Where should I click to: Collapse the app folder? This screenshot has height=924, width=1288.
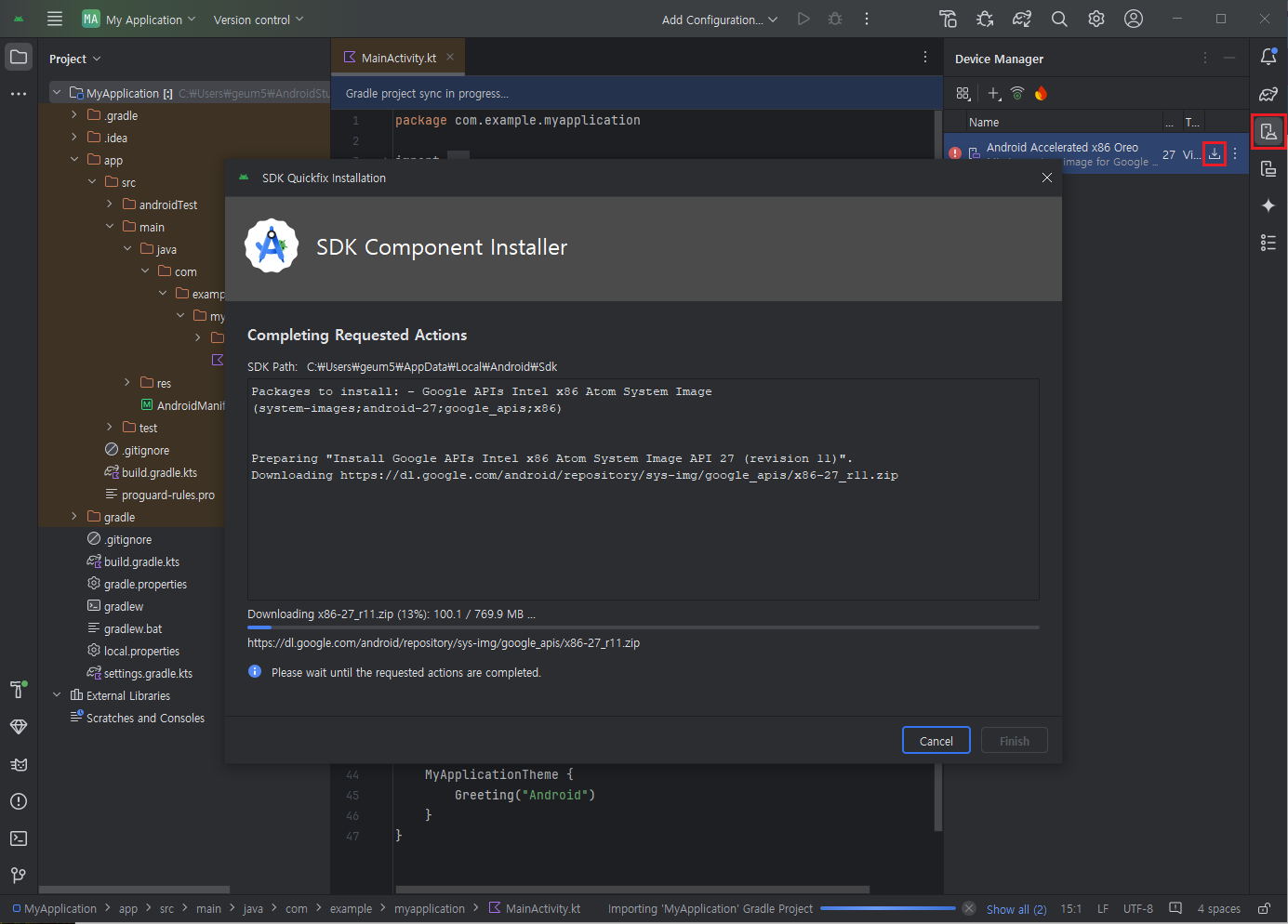[74, 160]
